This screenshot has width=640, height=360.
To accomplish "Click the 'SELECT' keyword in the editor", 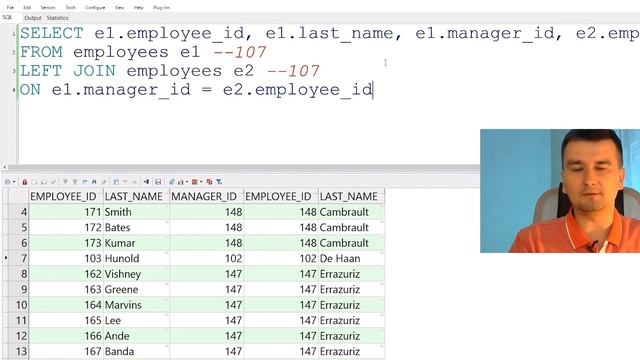I will click(x=52, y=33).
